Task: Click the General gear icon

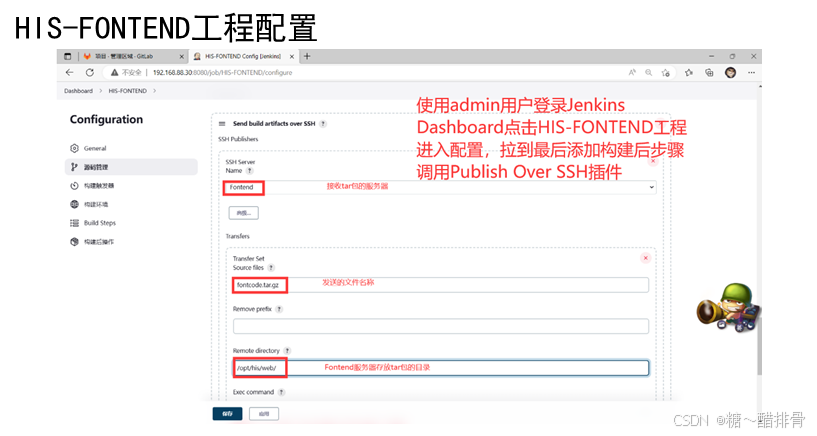Action: 75,148
